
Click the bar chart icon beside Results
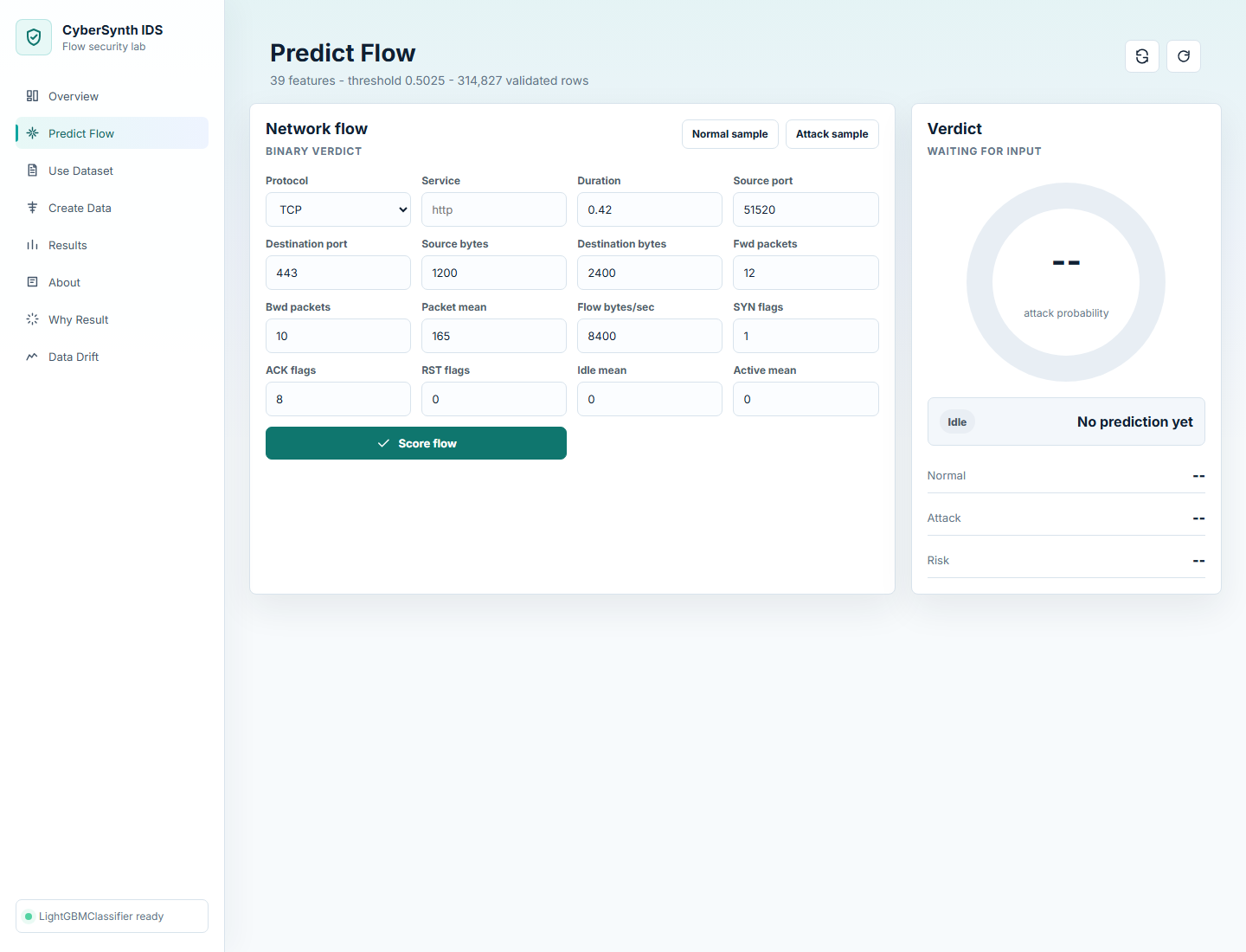(32, 245)
